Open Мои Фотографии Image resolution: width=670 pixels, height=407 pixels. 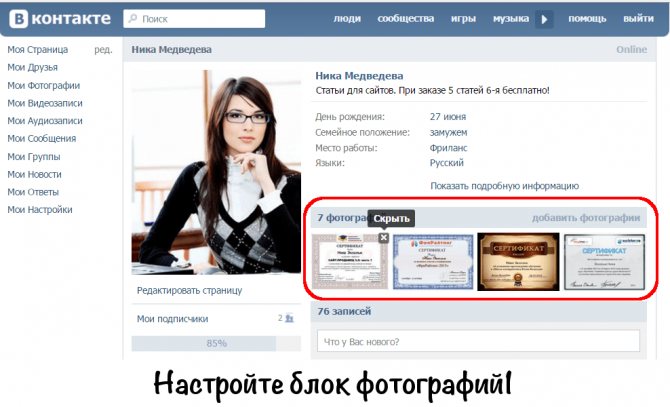(x=44, y=85)
